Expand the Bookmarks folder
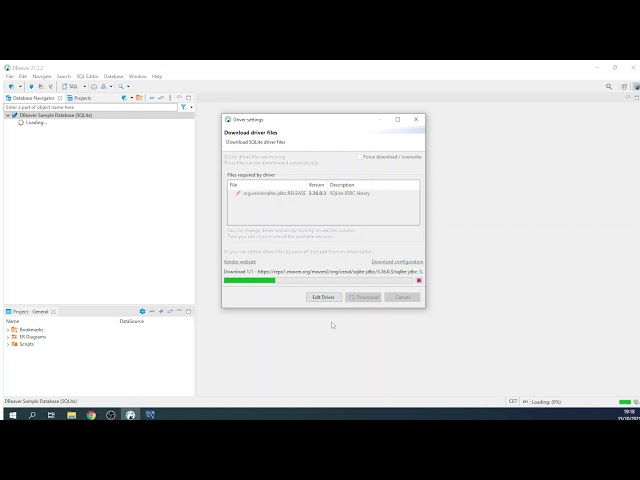The height and width of the screenshot is (480, 640). pyautogui.click(x=8, y=330)
